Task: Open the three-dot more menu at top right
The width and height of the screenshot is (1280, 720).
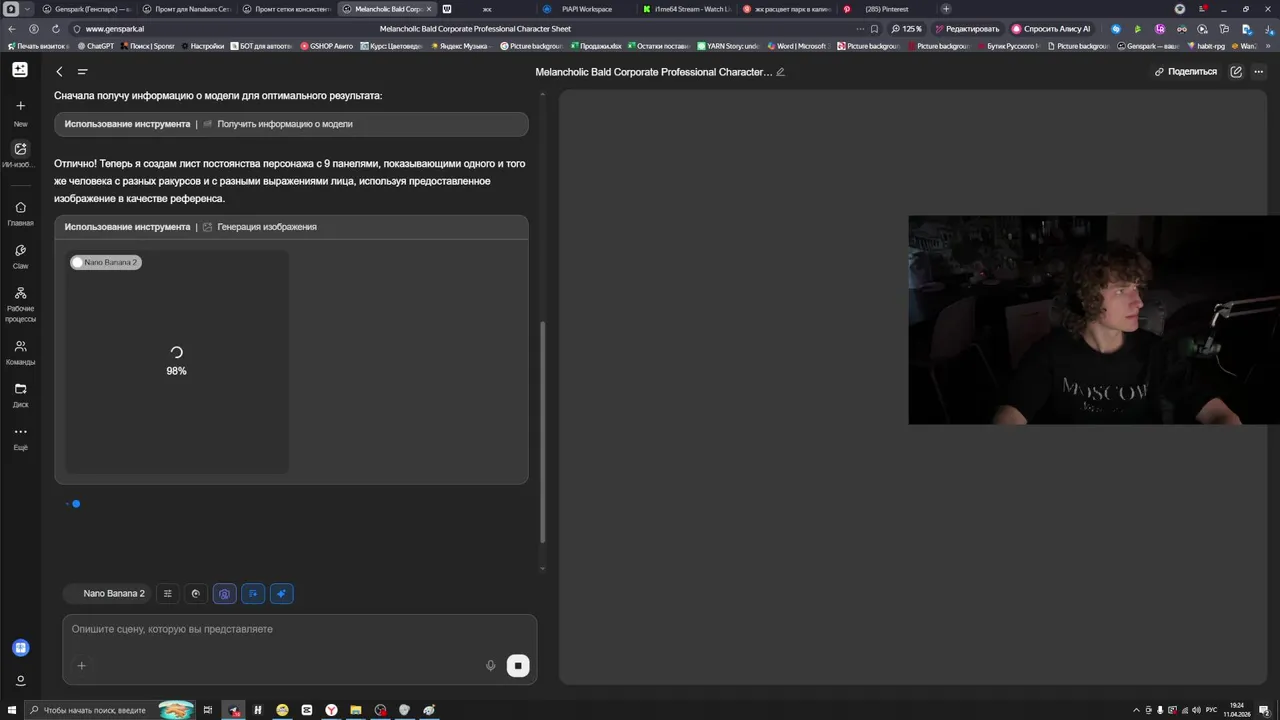Action: point(1259,72)
